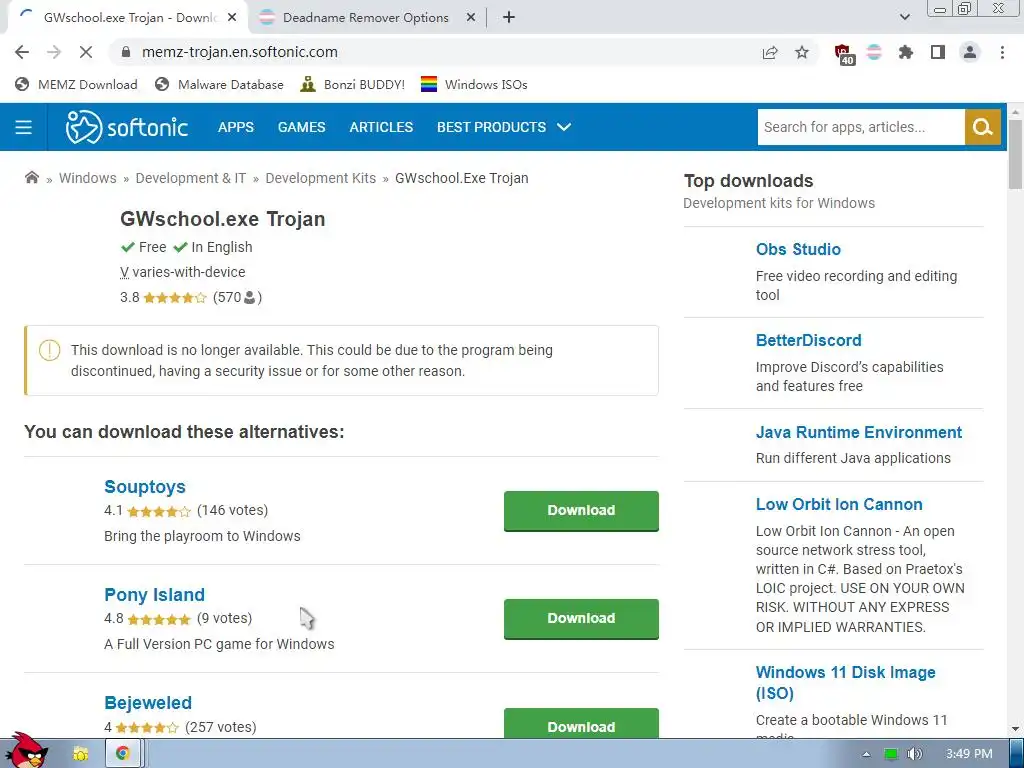Screen dimensions: 1024x768
Task: Click the 3.8 star rating of GWschool.exe
Action: [x=174, y=298]
